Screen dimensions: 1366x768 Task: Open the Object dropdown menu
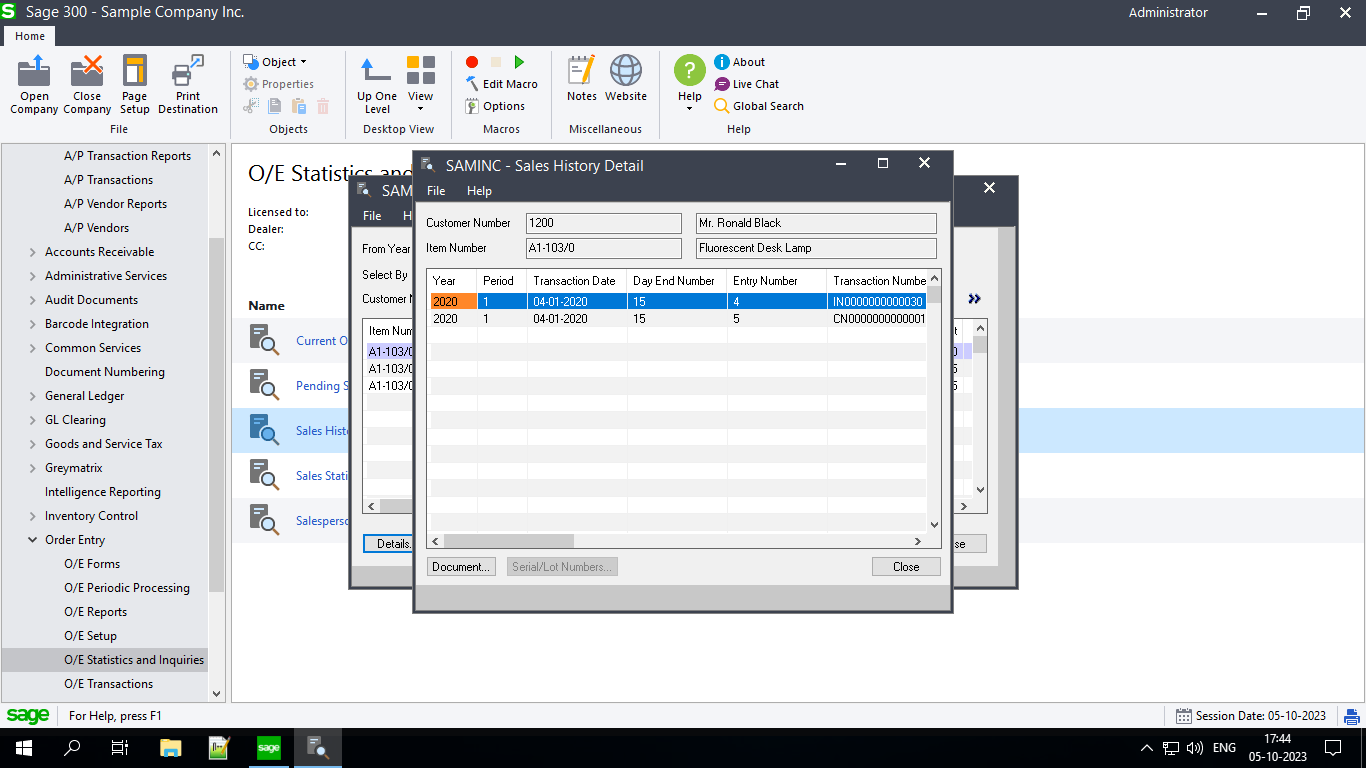click(277, 61)
